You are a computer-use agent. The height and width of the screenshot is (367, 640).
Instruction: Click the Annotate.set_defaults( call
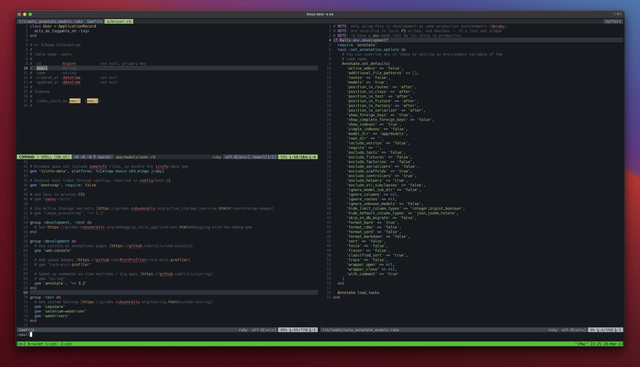pos(366,64)
